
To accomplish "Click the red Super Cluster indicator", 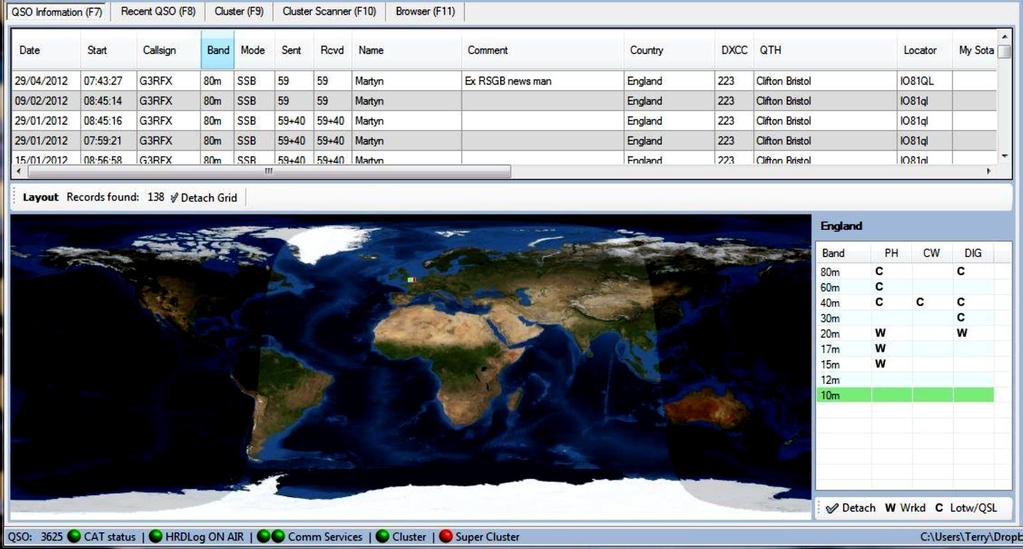I will [446, 537].
